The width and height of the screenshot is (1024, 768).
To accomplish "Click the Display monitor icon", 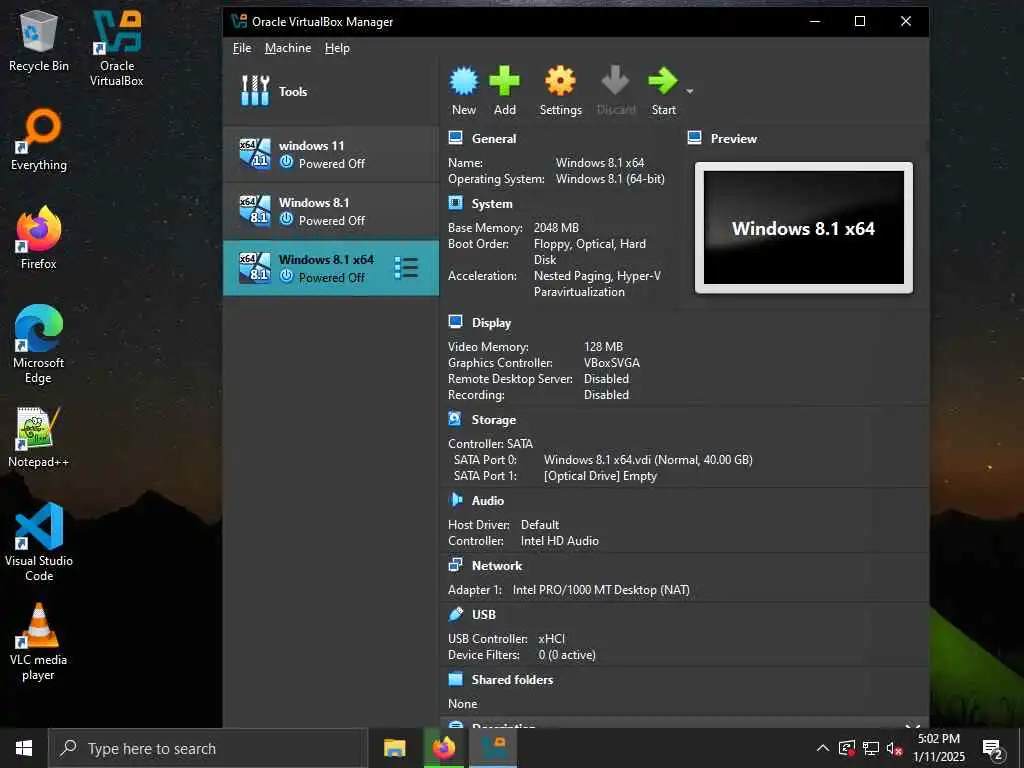I will 456,322.
